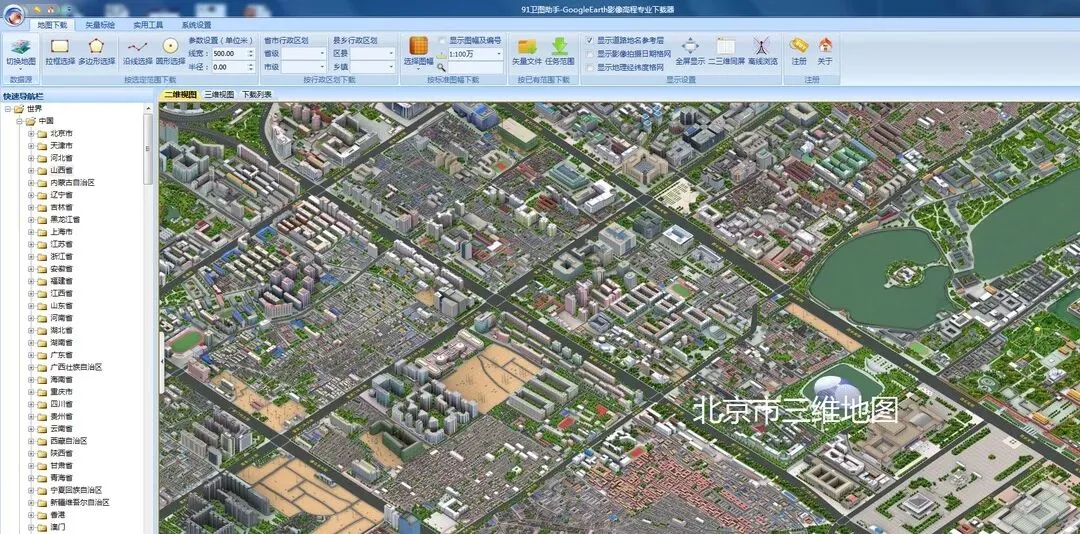Viewport: 1080px width, 534px height.
Task: Select the 圆形选择 circle selection tool
Action: (170, 52)
